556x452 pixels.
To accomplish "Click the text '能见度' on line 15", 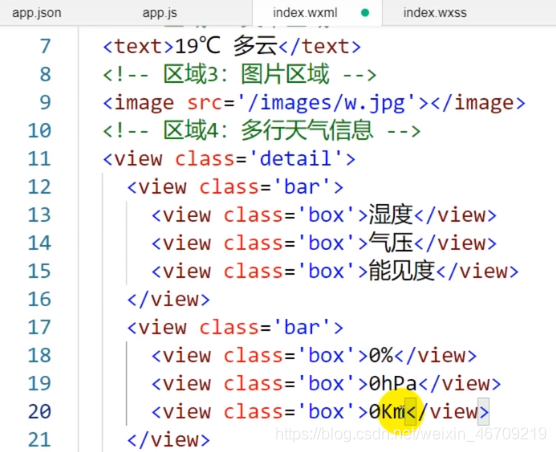I will click(x=402, y=270).
